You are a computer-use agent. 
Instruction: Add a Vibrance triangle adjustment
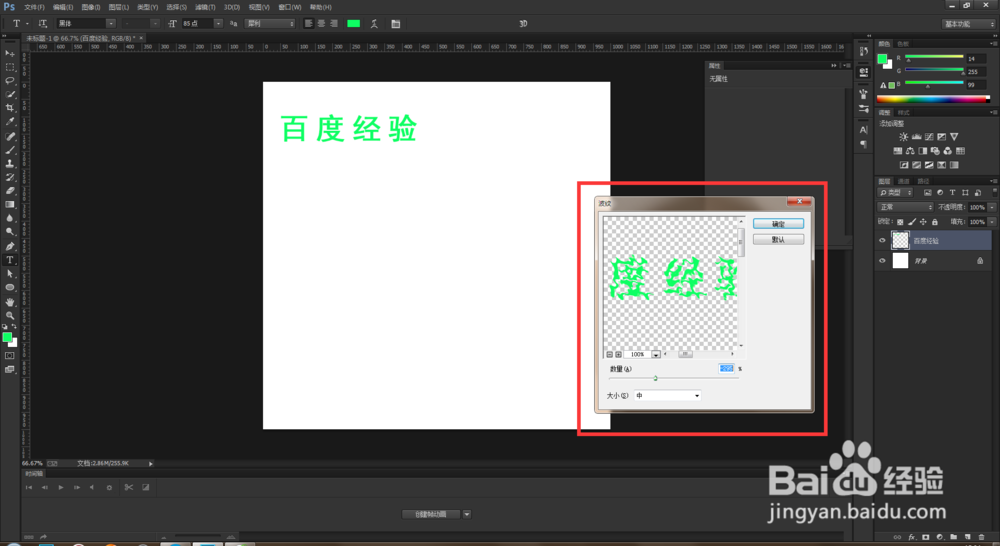(953, 136)
